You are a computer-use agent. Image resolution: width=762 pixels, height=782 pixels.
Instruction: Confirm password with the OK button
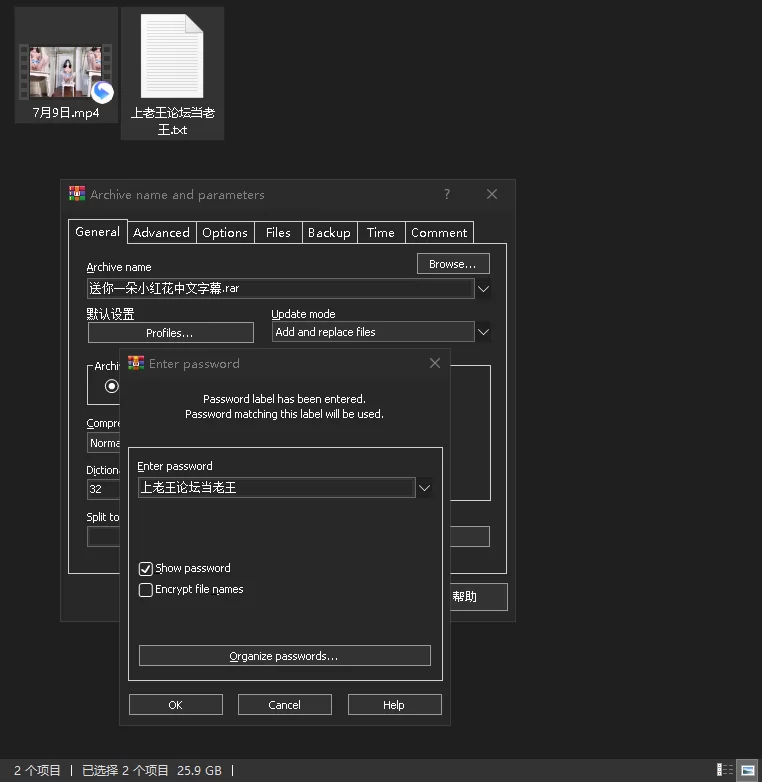pyautogui.click(x=176, y=705)
